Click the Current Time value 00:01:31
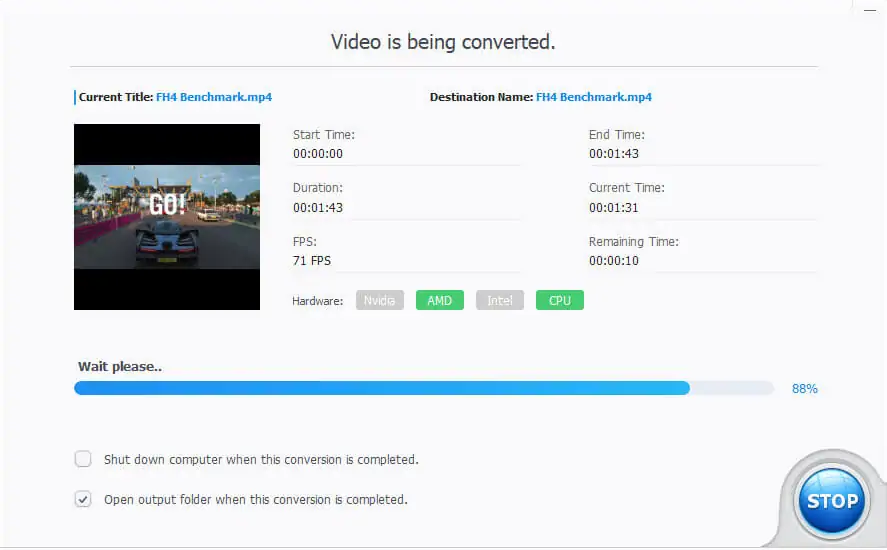 click(x=614, y=208)
